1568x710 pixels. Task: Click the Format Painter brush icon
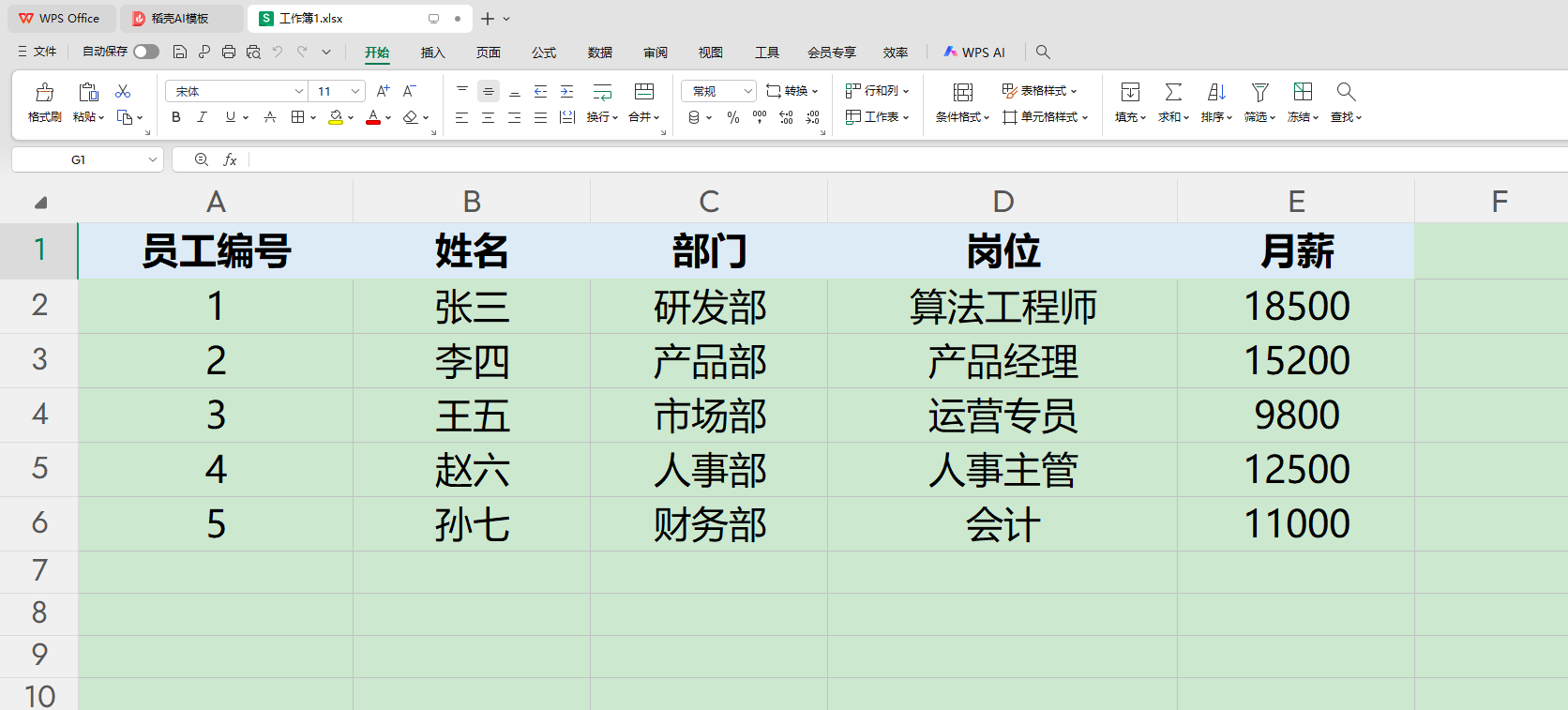pos(44,92)
